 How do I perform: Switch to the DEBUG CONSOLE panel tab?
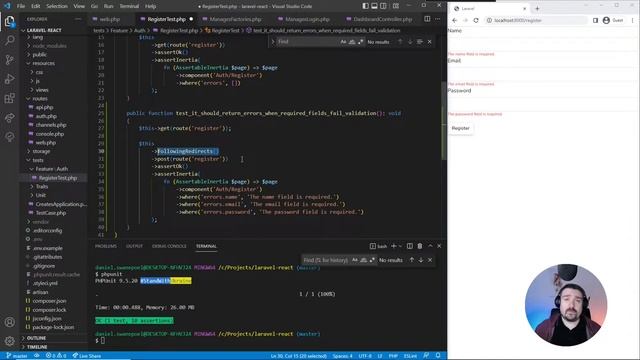click(x=169, y=246)
